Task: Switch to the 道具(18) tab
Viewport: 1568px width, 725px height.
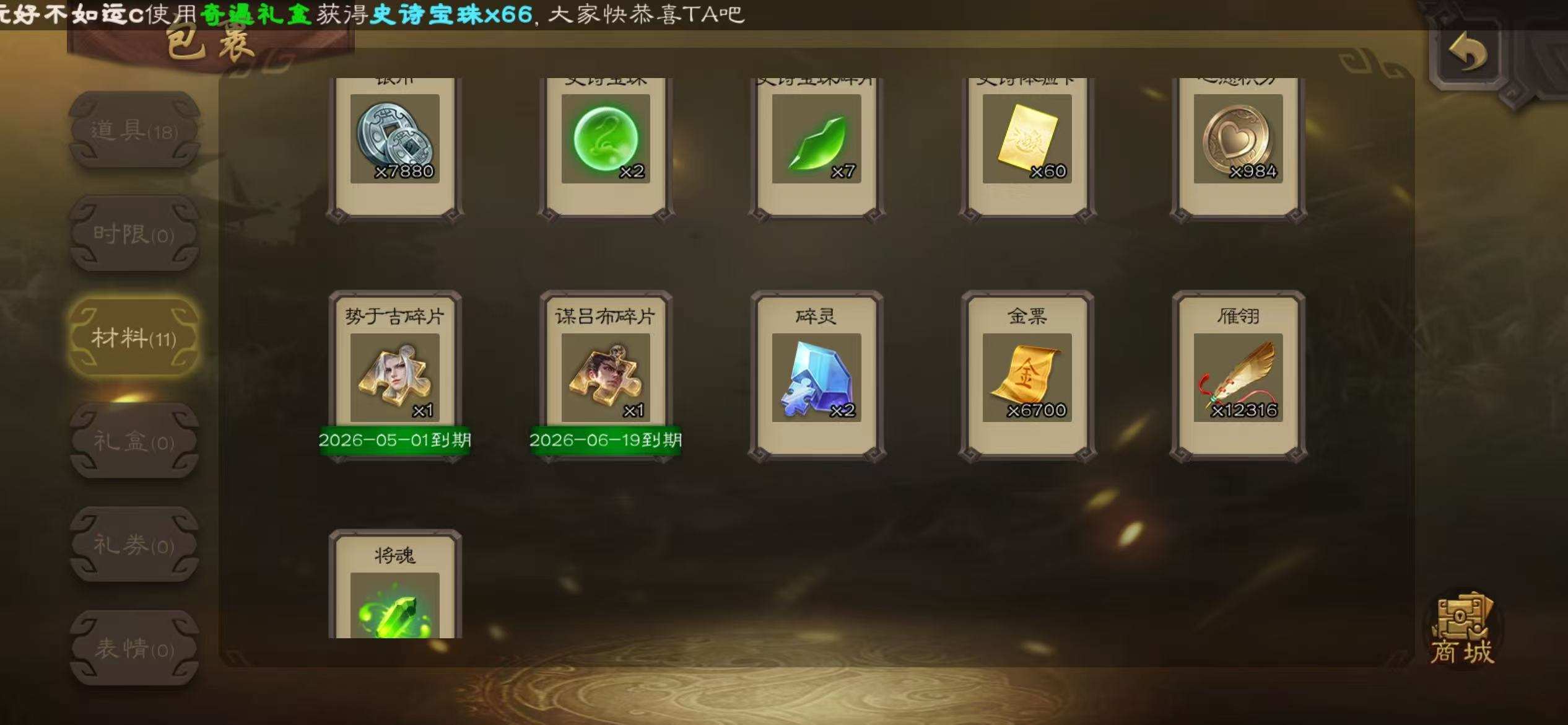Action: pos(134,130)
